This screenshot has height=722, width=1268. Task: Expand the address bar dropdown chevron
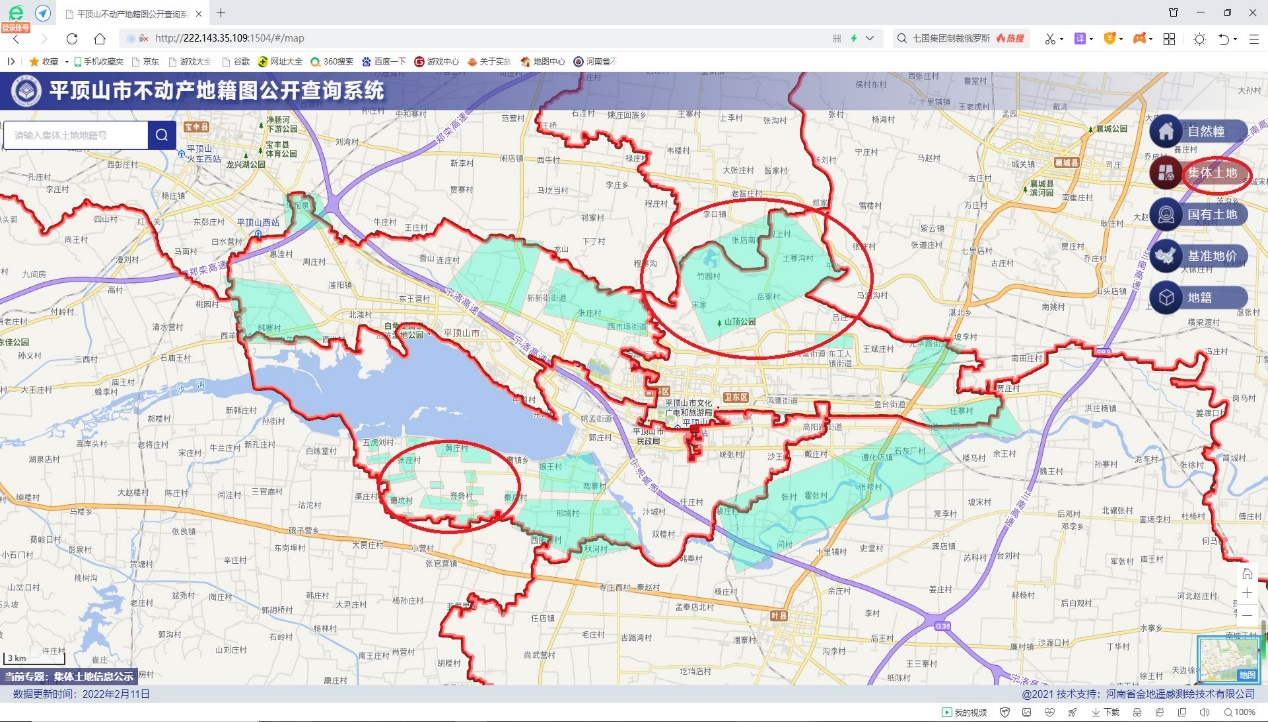click(x=870, y=38)
